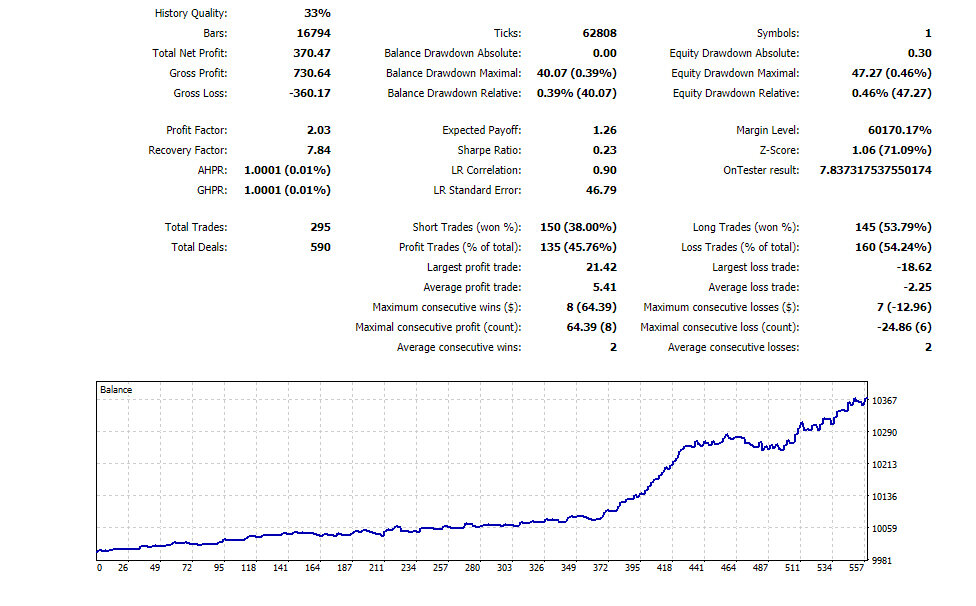Click the Profit Factor value 2.03
Screen dimensions: 976x606
[319, 130]
